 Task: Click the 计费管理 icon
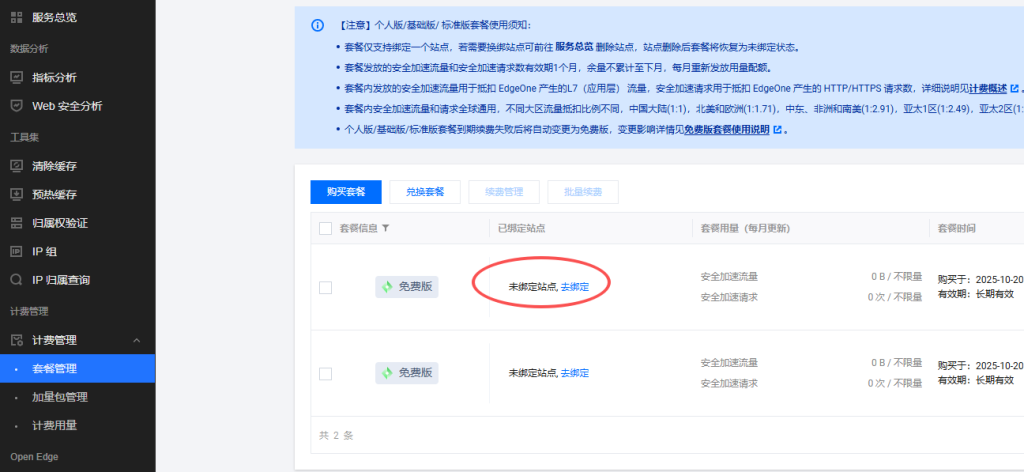tap(17, 340)
